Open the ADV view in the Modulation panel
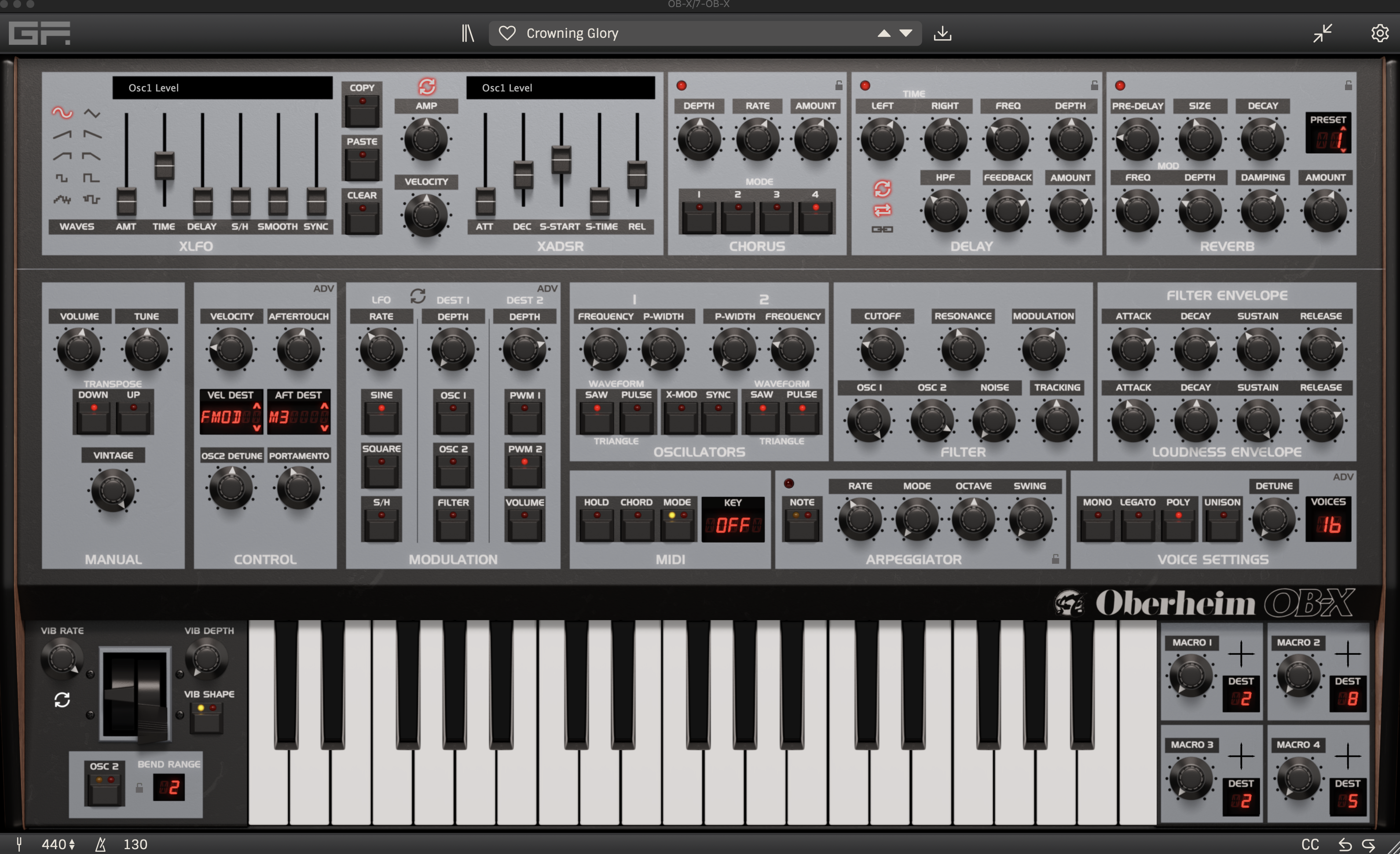Viewport: 1400px width, 854px height. click(x=547, y=288)
